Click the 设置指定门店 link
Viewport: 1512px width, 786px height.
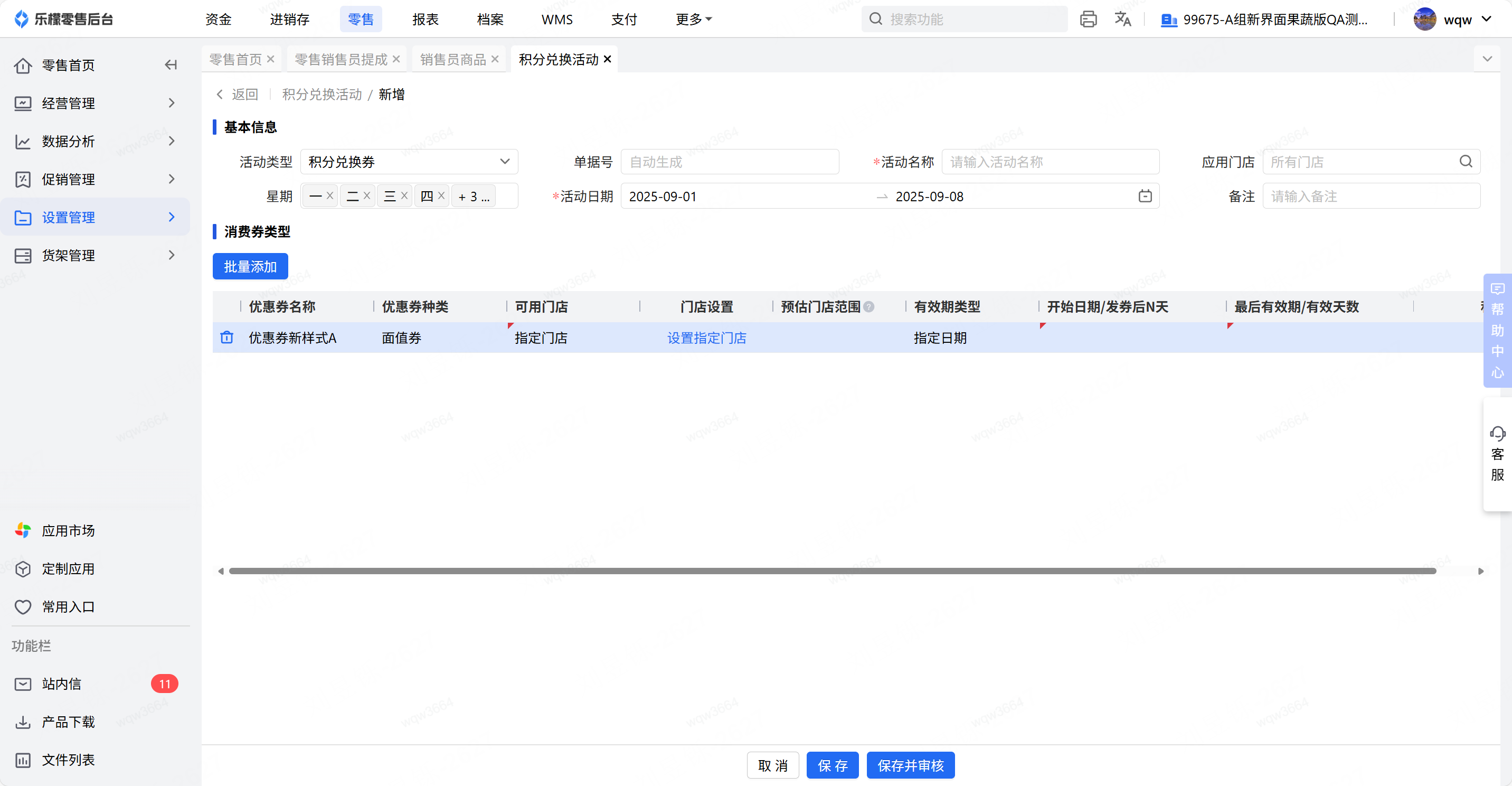point(707,338)
